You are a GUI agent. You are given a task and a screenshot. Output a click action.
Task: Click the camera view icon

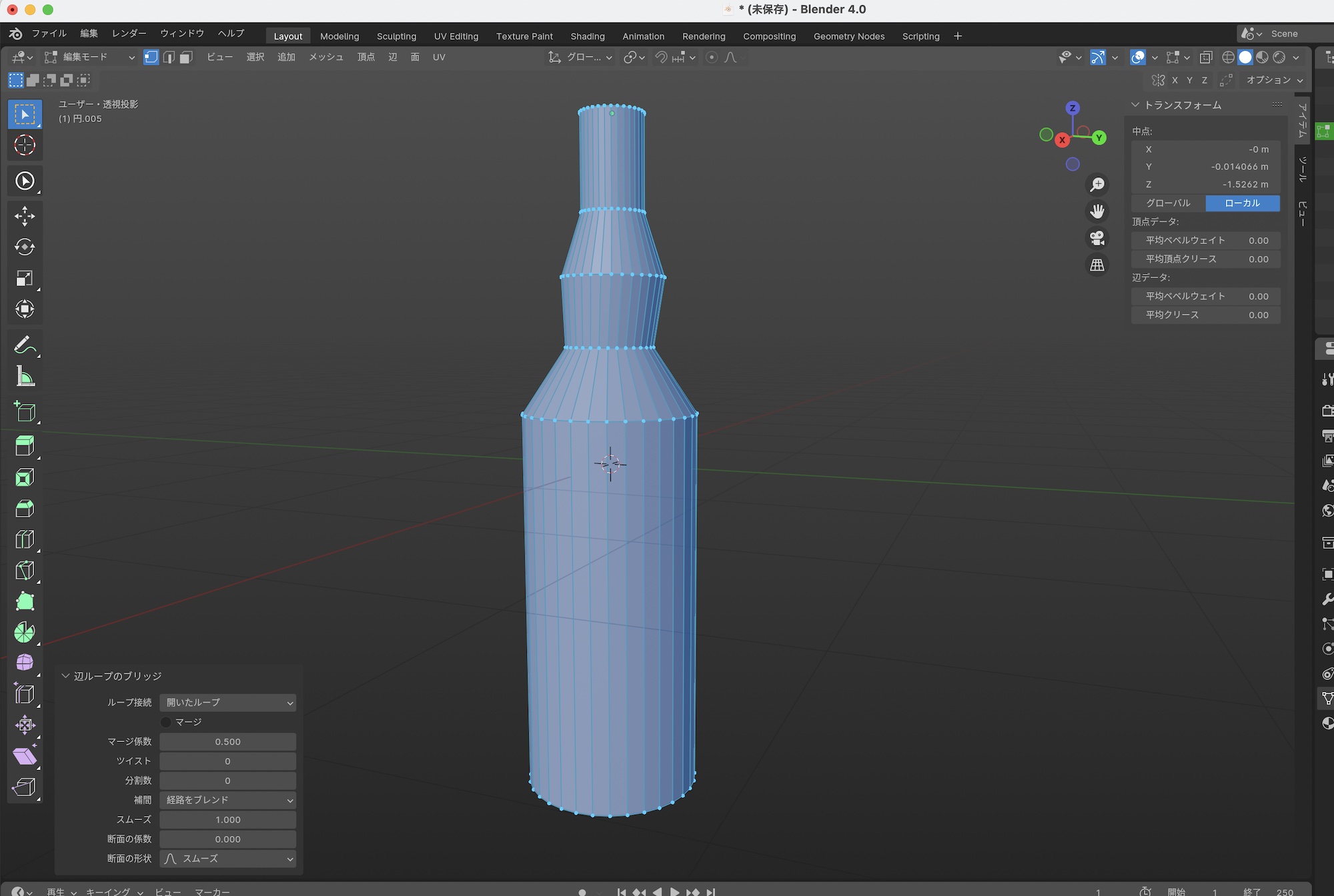(x=1097, y=238)
